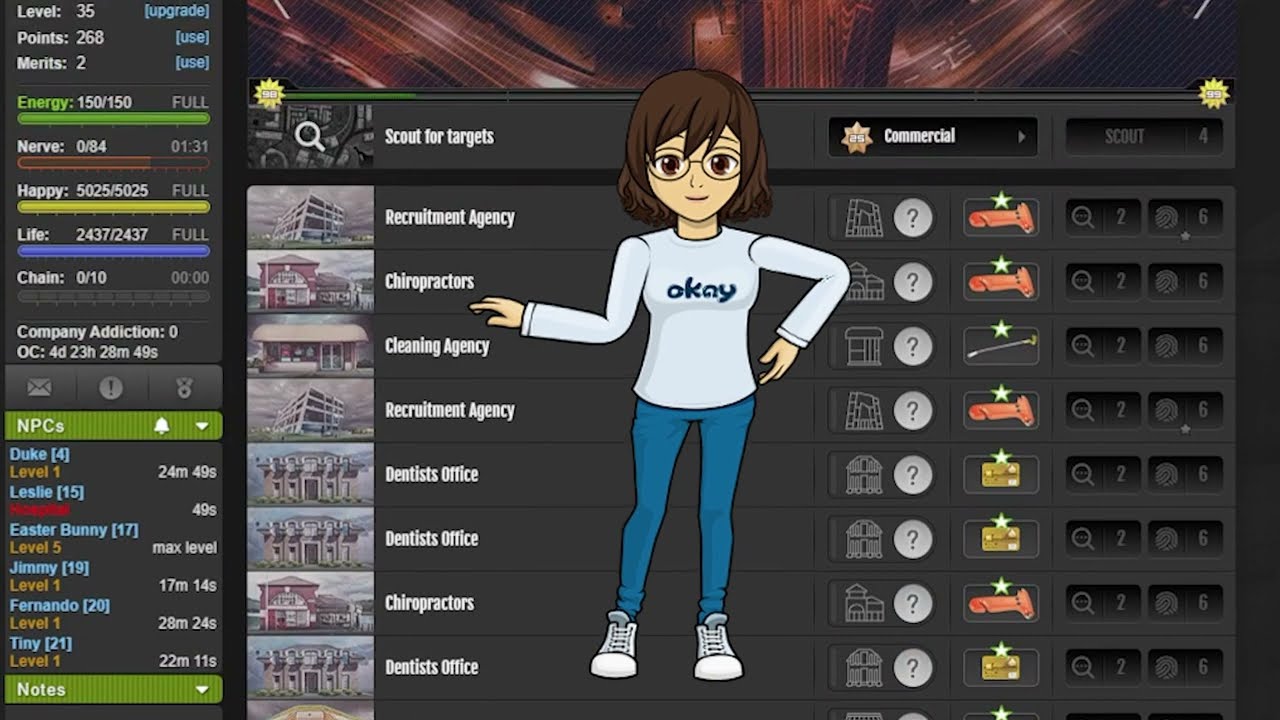
Task: Open the mailbox envelope icon in sidebar
Action: coord(39,388)
